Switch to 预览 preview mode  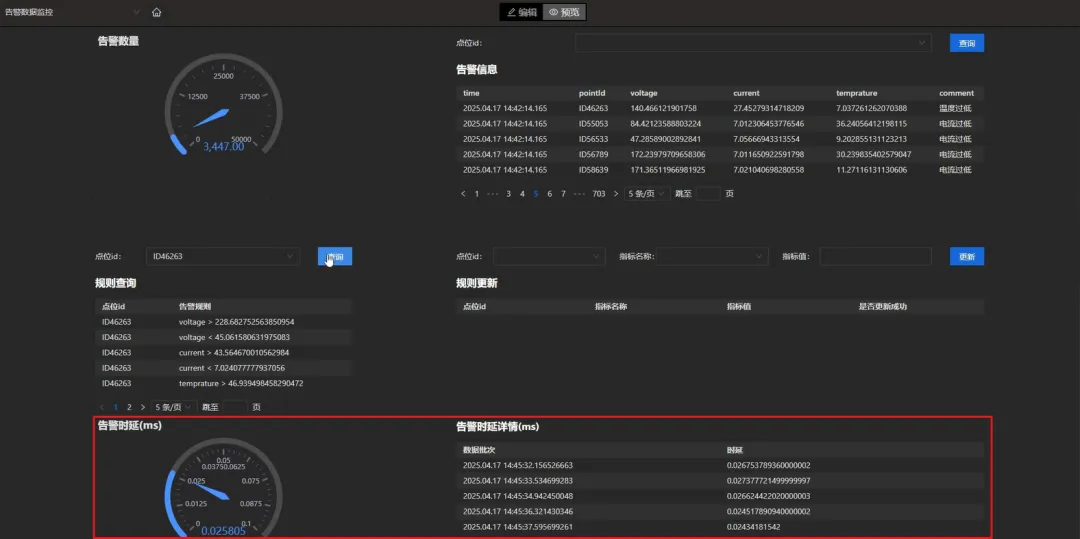(565, 12)
